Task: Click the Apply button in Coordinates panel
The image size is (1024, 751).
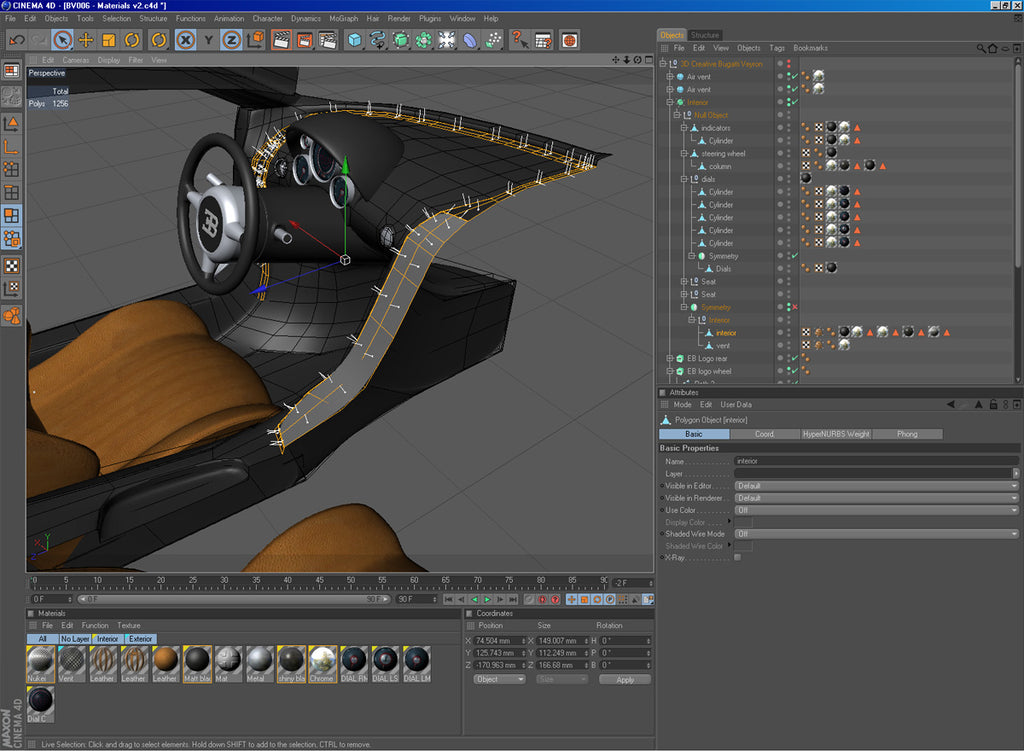Action: (625, 679)
